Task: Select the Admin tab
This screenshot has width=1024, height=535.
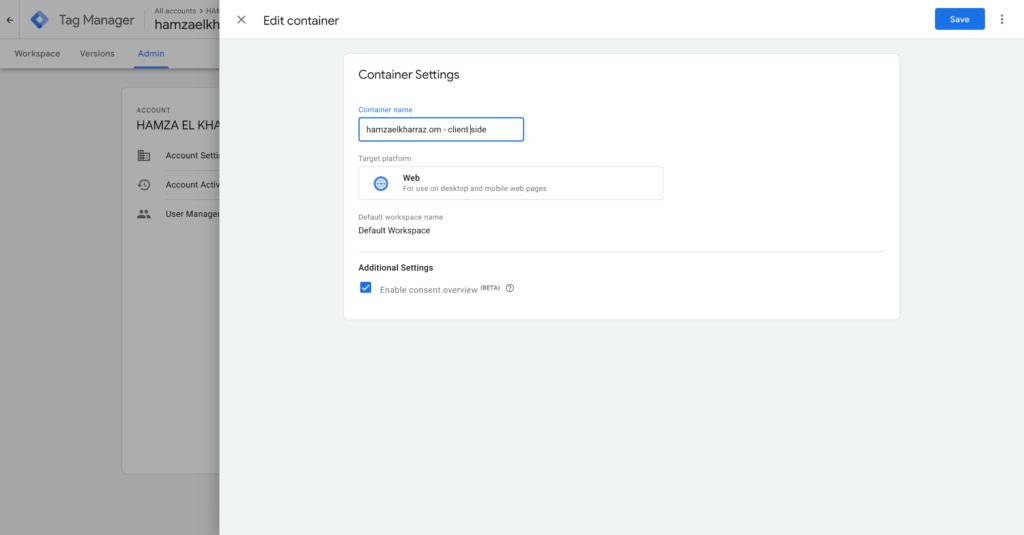Action: click(x=151, y=54)
